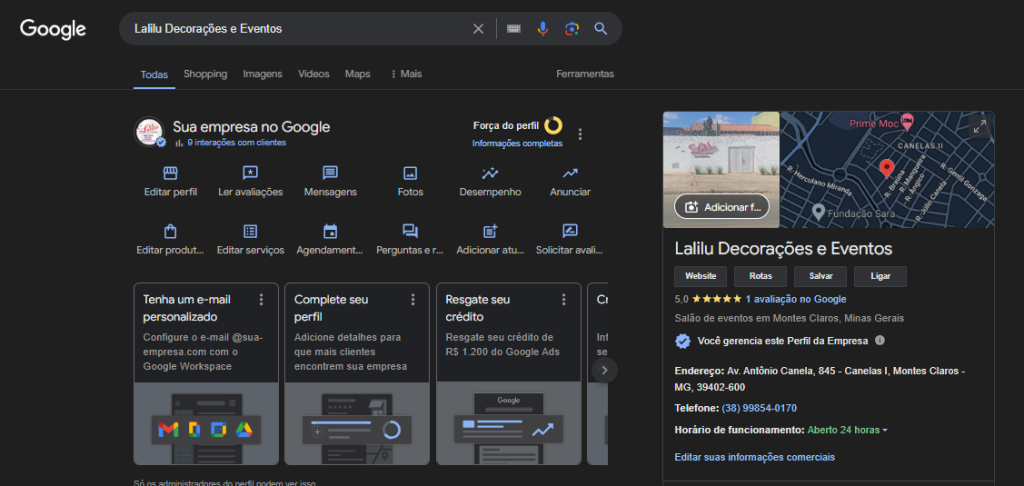Click the magnifying glass search button
The image size is (1024, 486).
click(601, 29)
